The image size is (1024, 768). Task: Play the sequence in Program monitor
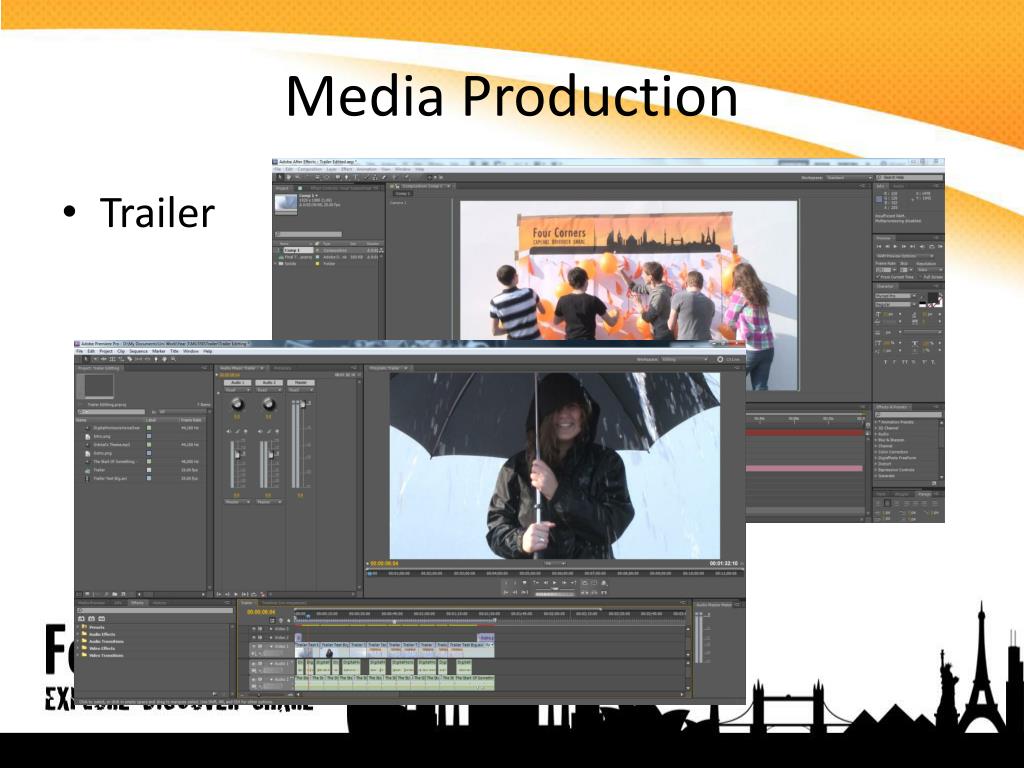click(x=555, y=583)
